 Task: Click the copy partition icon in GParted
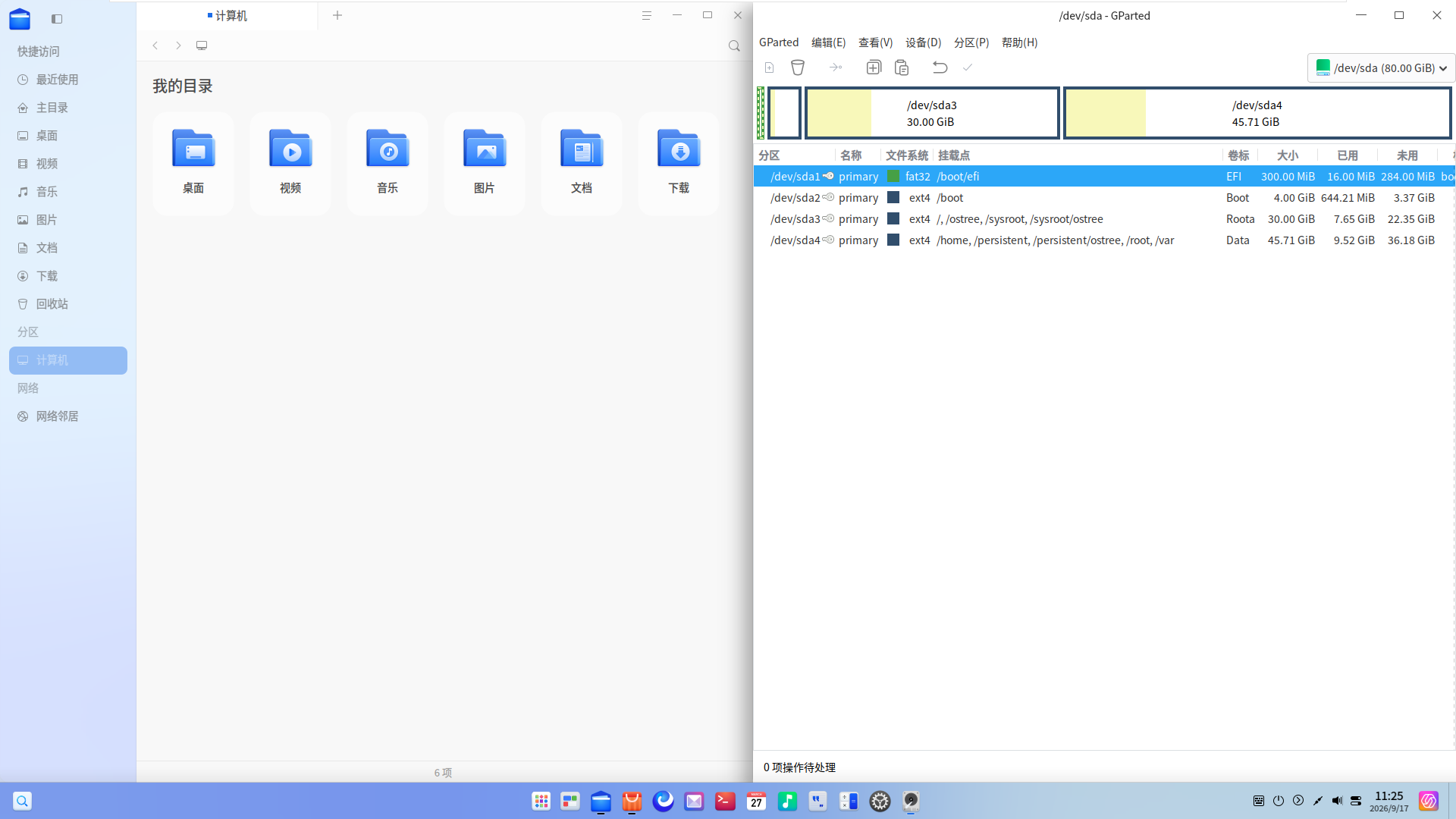pyautogui.click(x=874, y=67)
